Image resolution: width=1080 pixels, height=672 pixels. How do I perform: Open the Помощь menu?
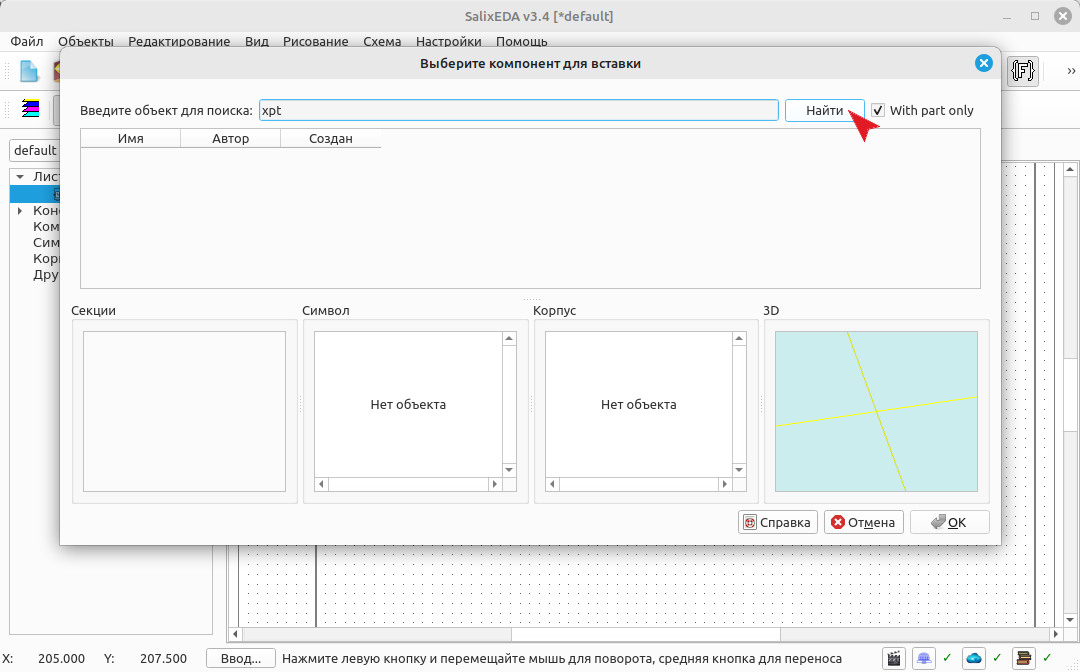coord(521,41)
